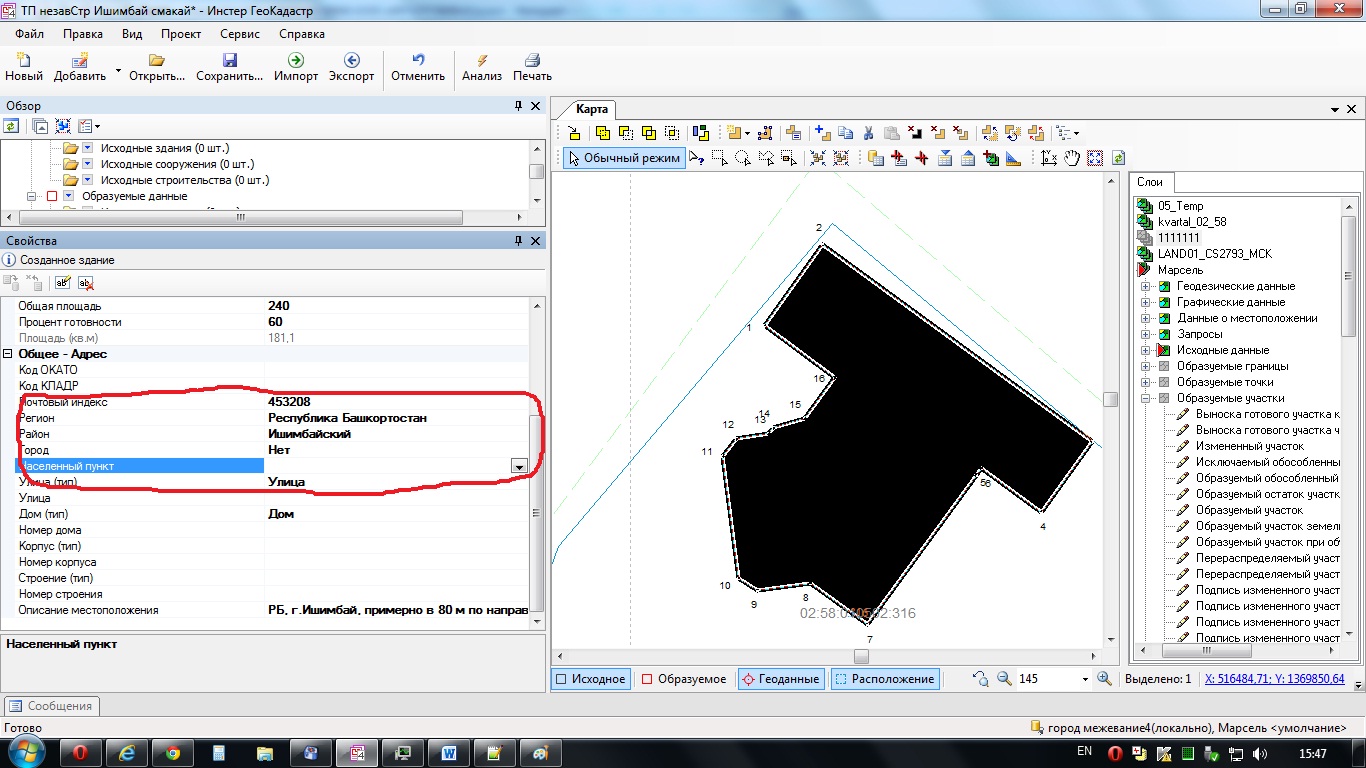Viewport: 1366px width, 768px height.
Task: Toggle the 1111111 layer visibility icon
Action: click(1146, 238)
